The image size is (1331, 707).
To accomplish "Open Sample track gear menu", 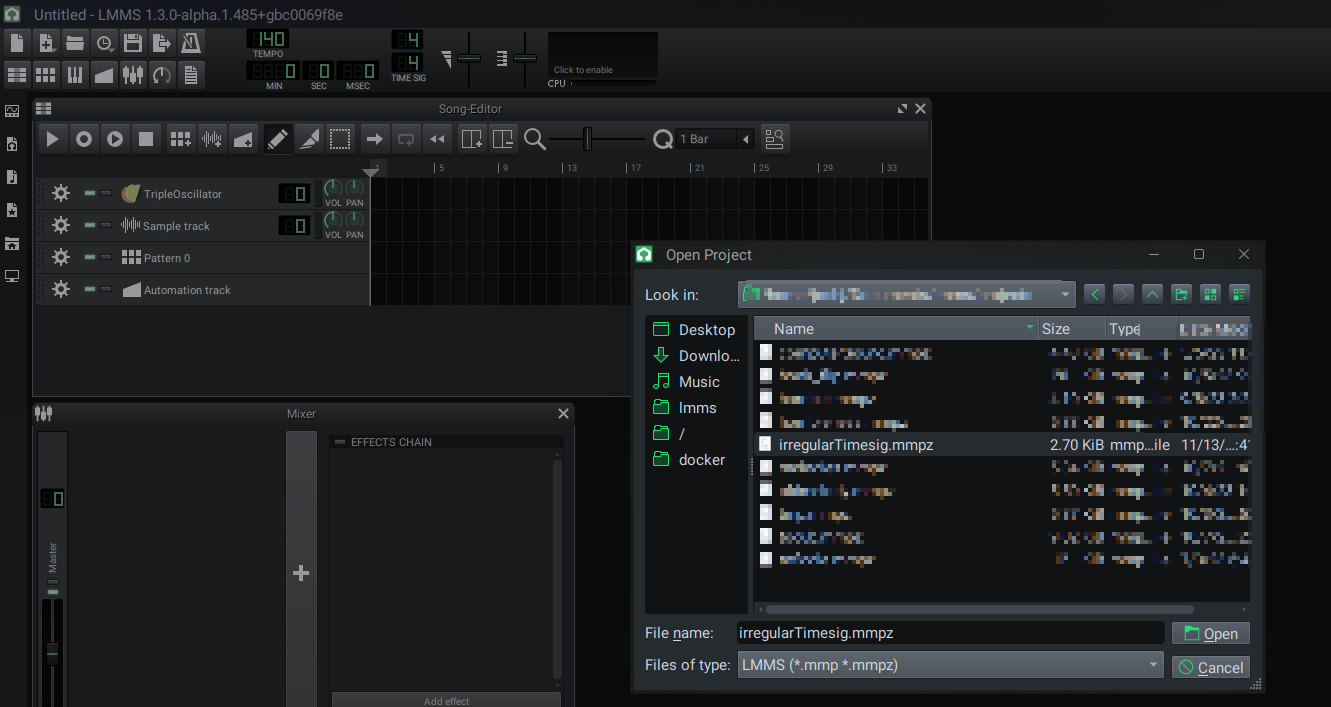I will click(61, 225).
